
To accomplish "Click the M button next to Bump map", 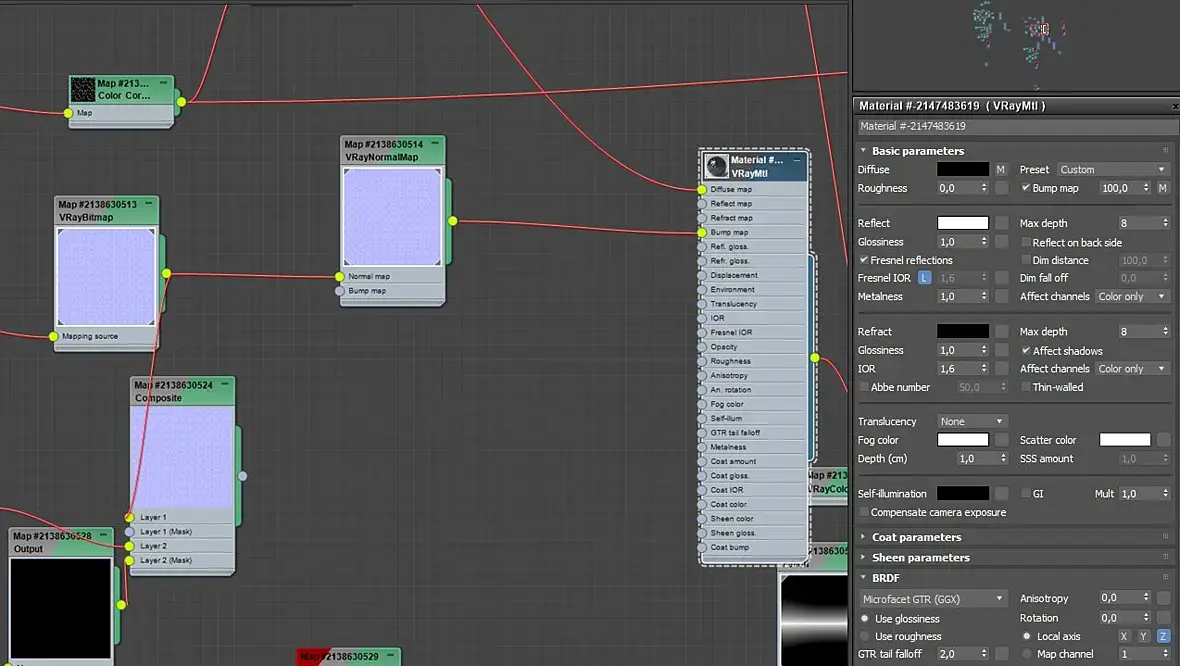I will coord(1163,188).
